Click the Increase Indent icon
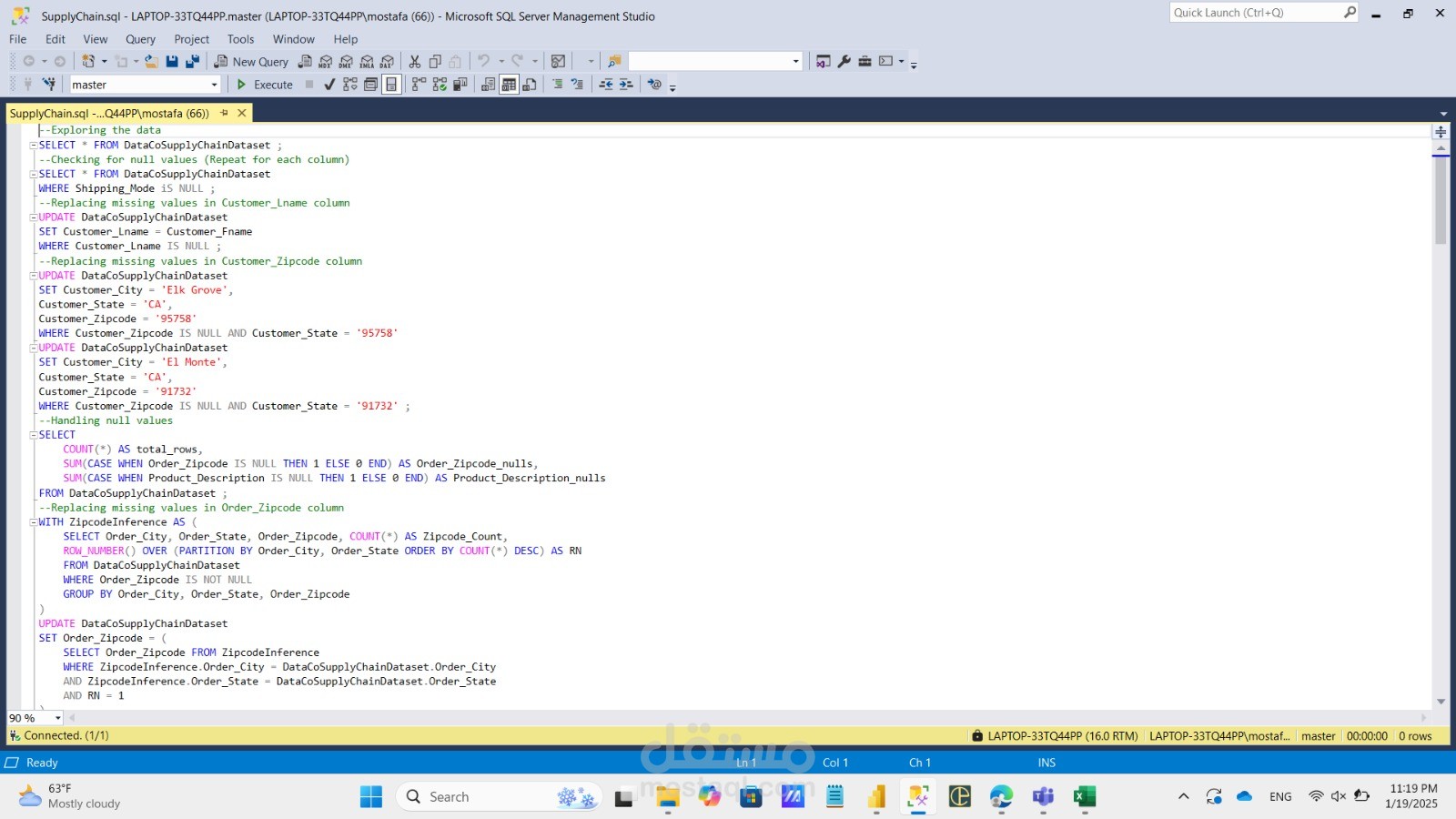 click(623, 84)
